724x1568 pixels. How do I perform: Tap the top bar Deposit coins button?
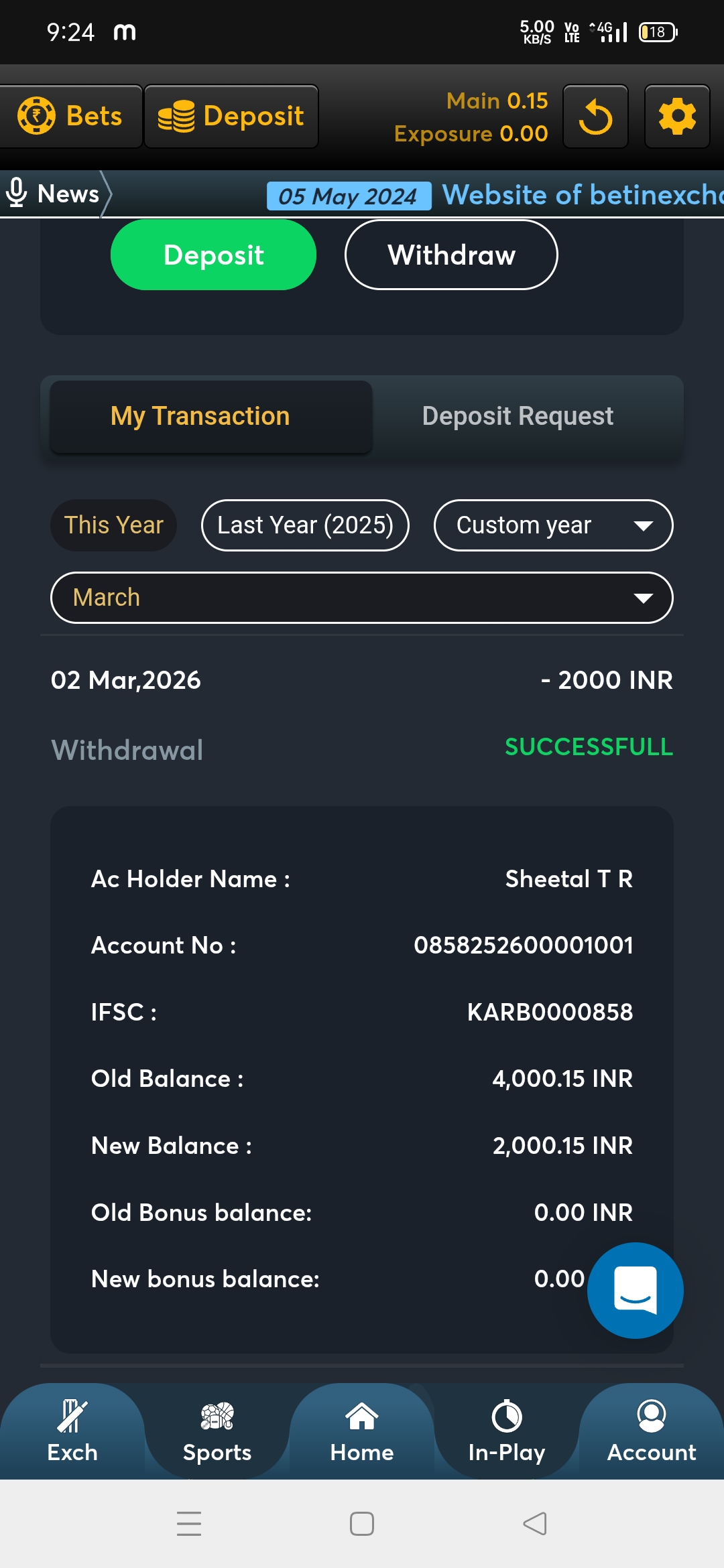[231, 117]
